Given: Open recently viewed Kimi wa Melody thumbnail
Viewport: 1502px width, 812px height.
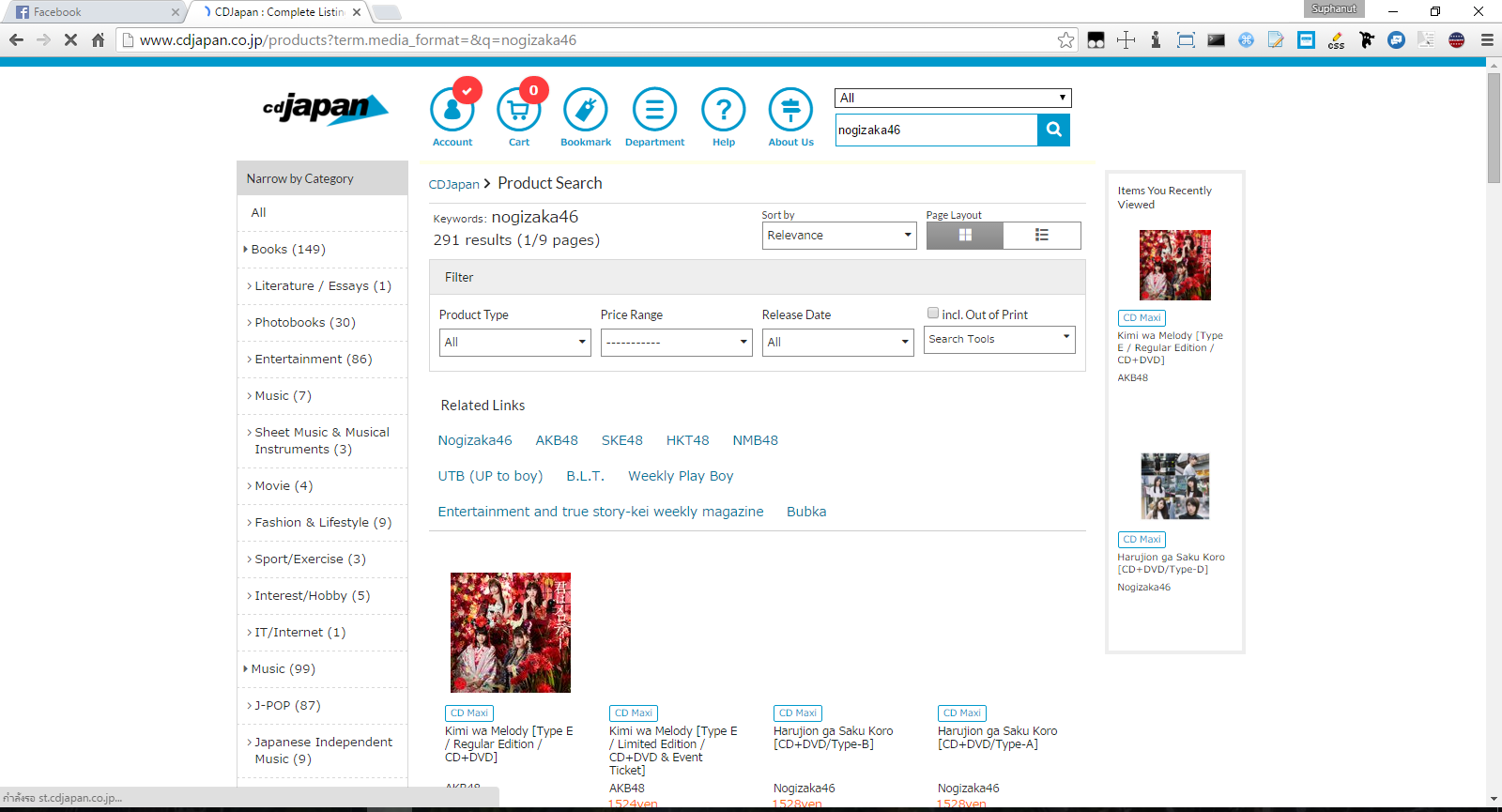Looking at the screenshot, I should pos(1175,265).
